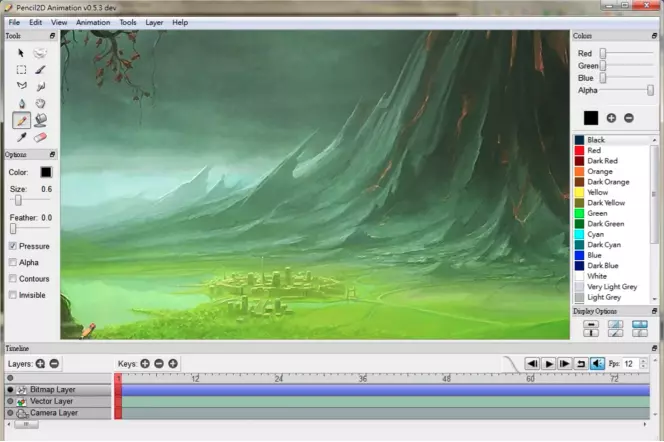Open the Layer menu
Viewport: 664px width, 442px height.
point(154,22)
